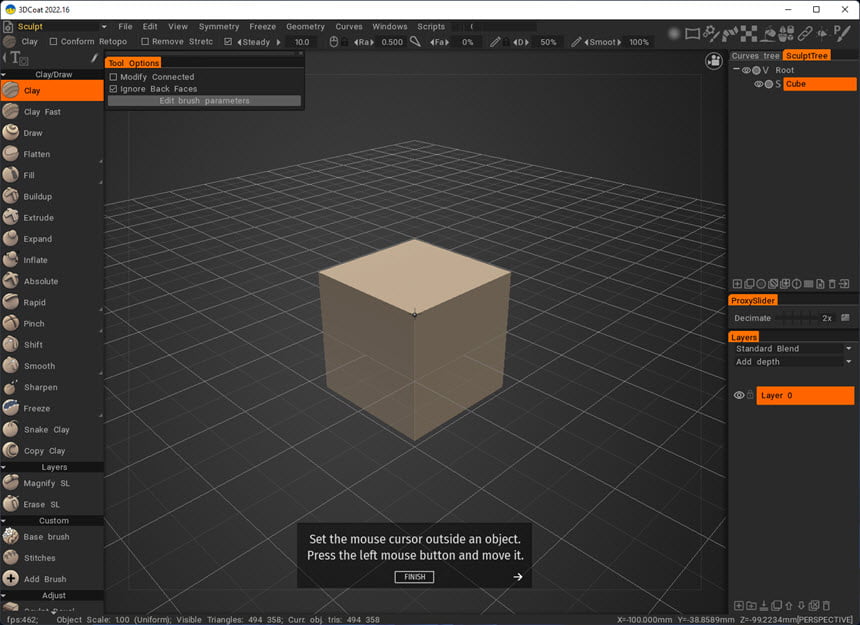
Task: Uncheck the Steady stroke checkbox
Action: point(228,42)
